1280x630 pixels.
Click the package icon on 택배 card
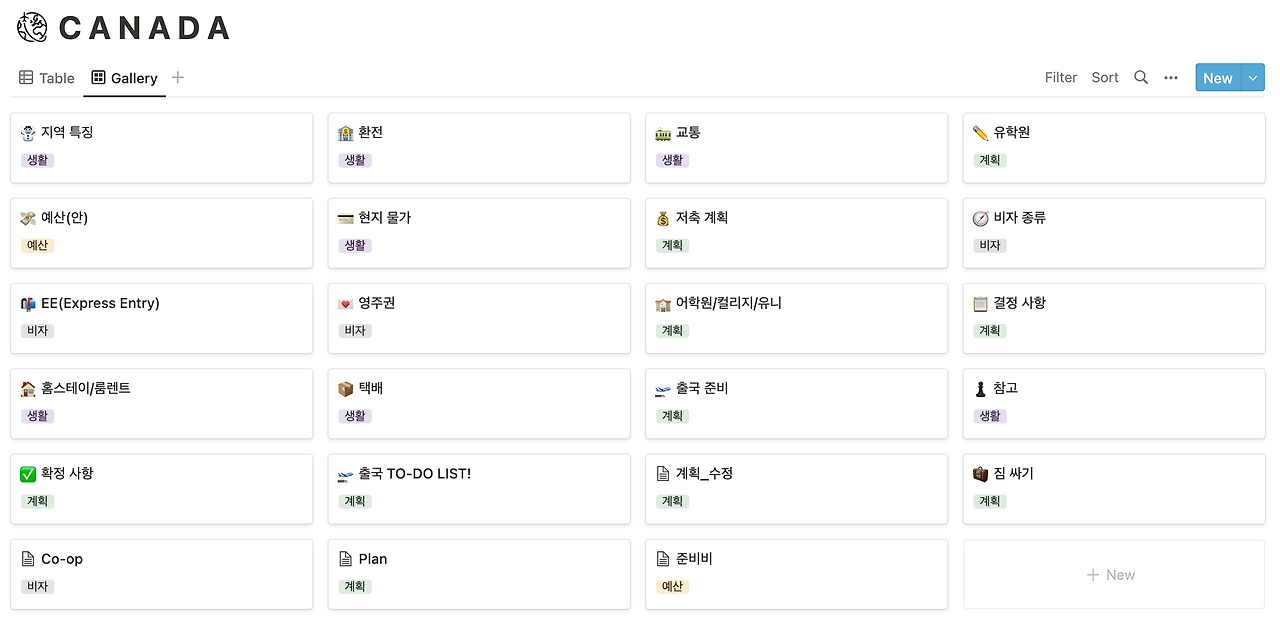coord(346,389)
